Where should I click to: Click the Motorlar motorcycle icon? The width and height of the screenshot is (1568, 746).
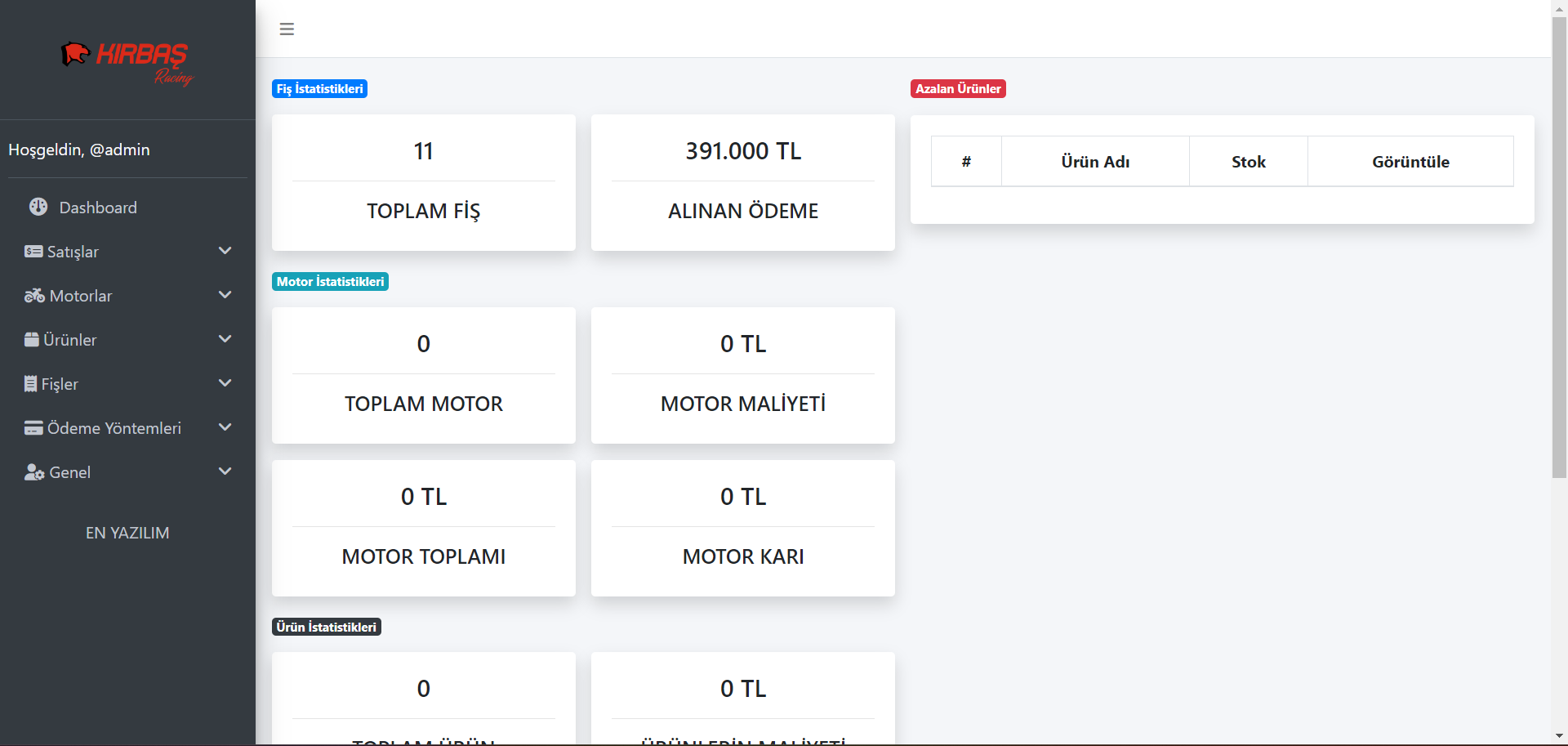coord(34,296)
